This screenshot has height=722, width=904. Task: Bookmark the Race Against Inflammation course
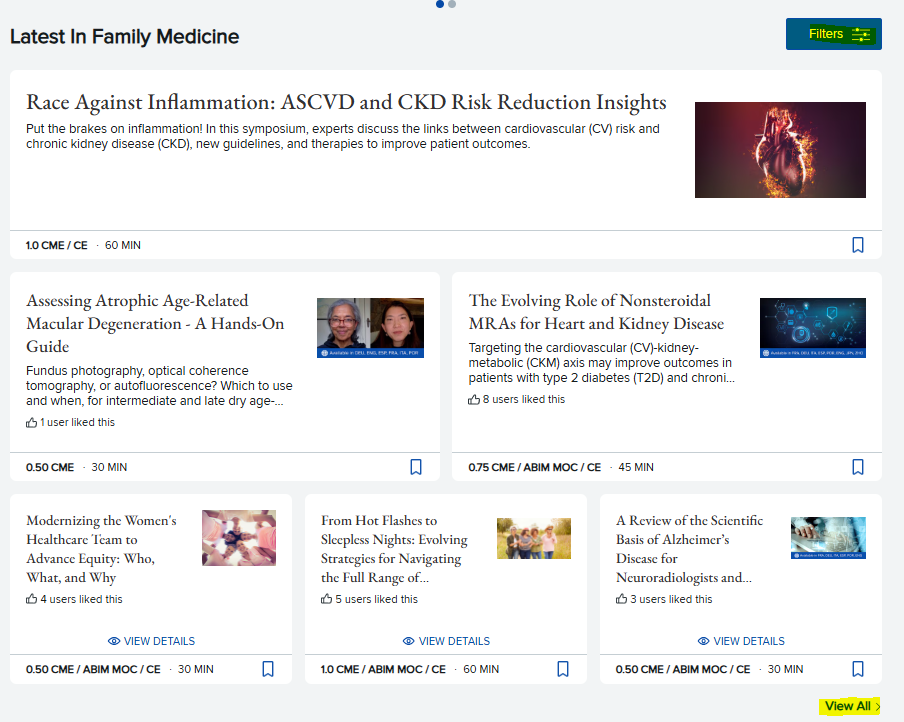pos(857,245)
